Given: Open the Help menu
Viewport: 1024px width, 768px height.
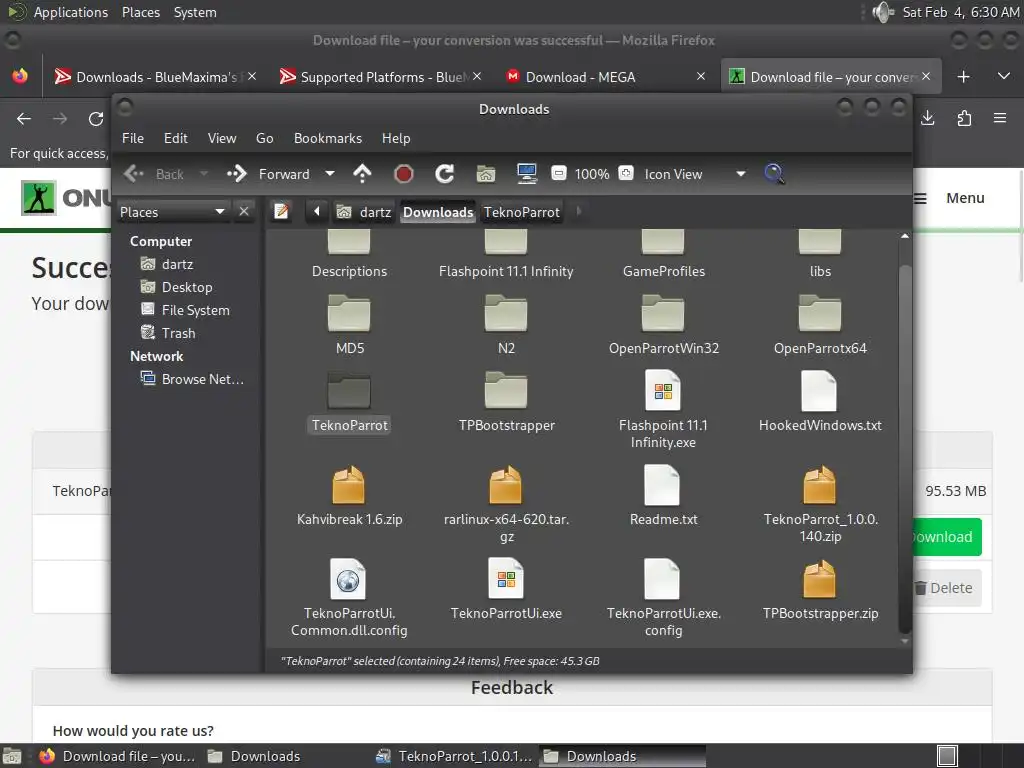Looking at the screenshot, I should pyautogui.click(x=396, y=138).
